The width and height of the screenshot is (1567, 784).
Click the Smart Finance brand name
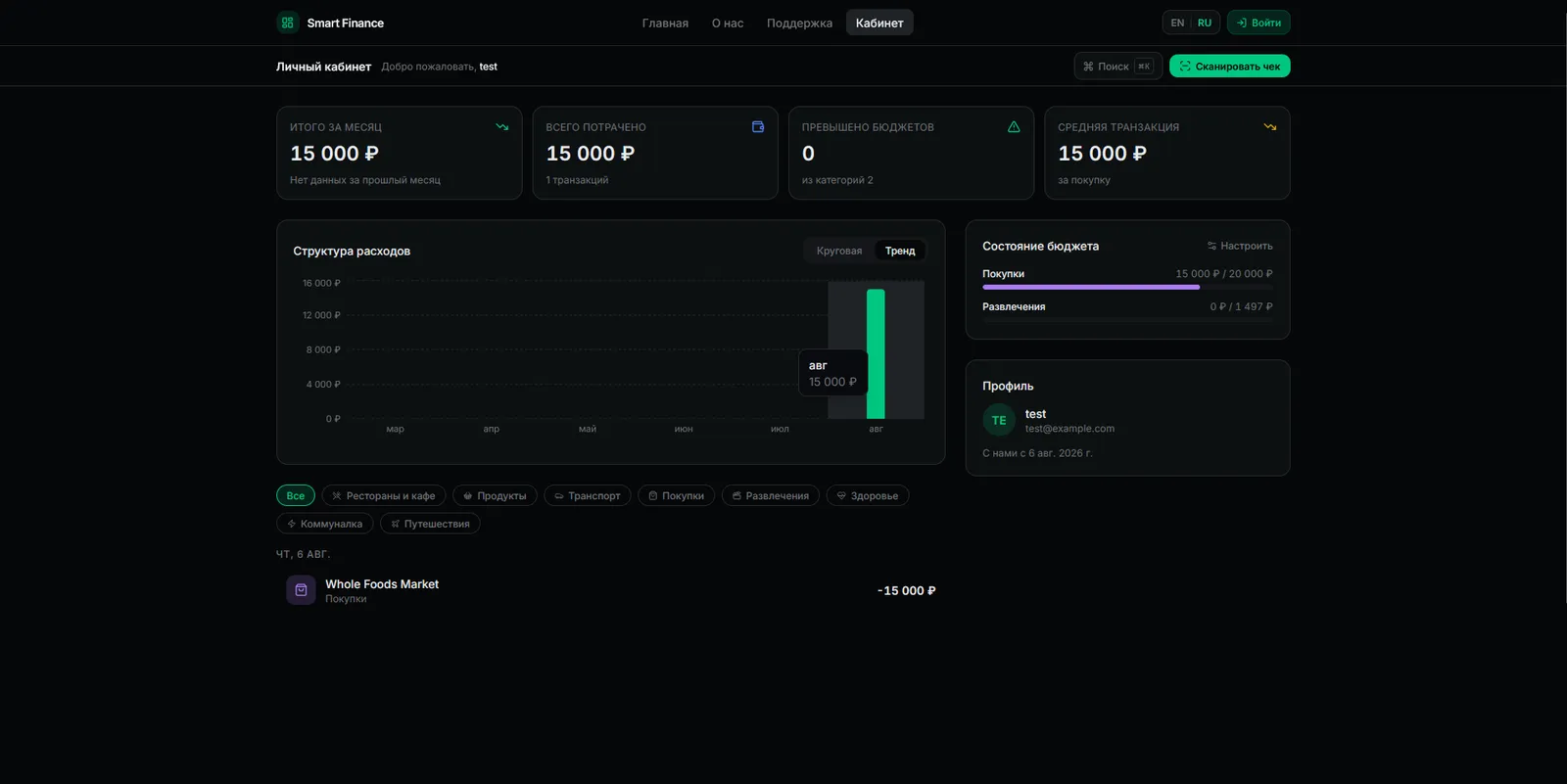[346, 23]
